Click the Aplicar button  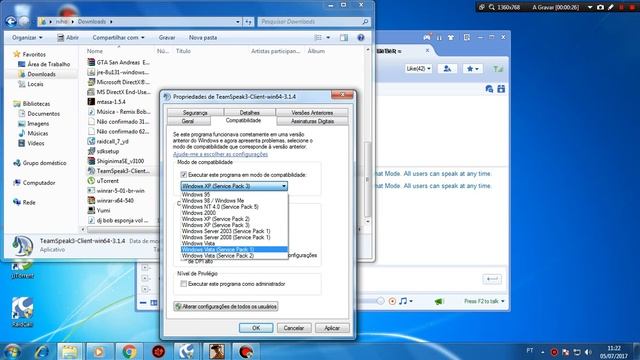(x=332, y=328)
